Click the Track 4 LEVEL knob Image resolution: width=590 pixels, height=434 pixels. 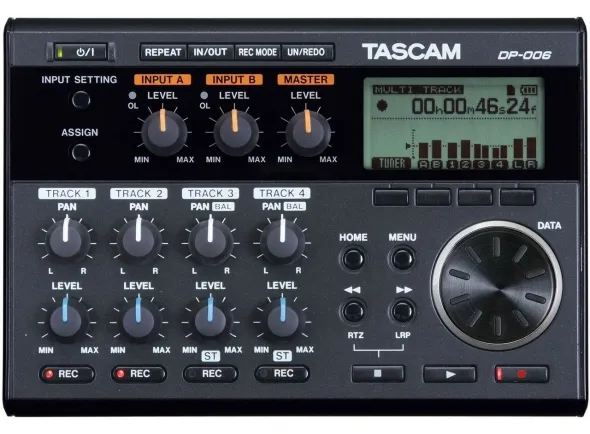point(282,321)
